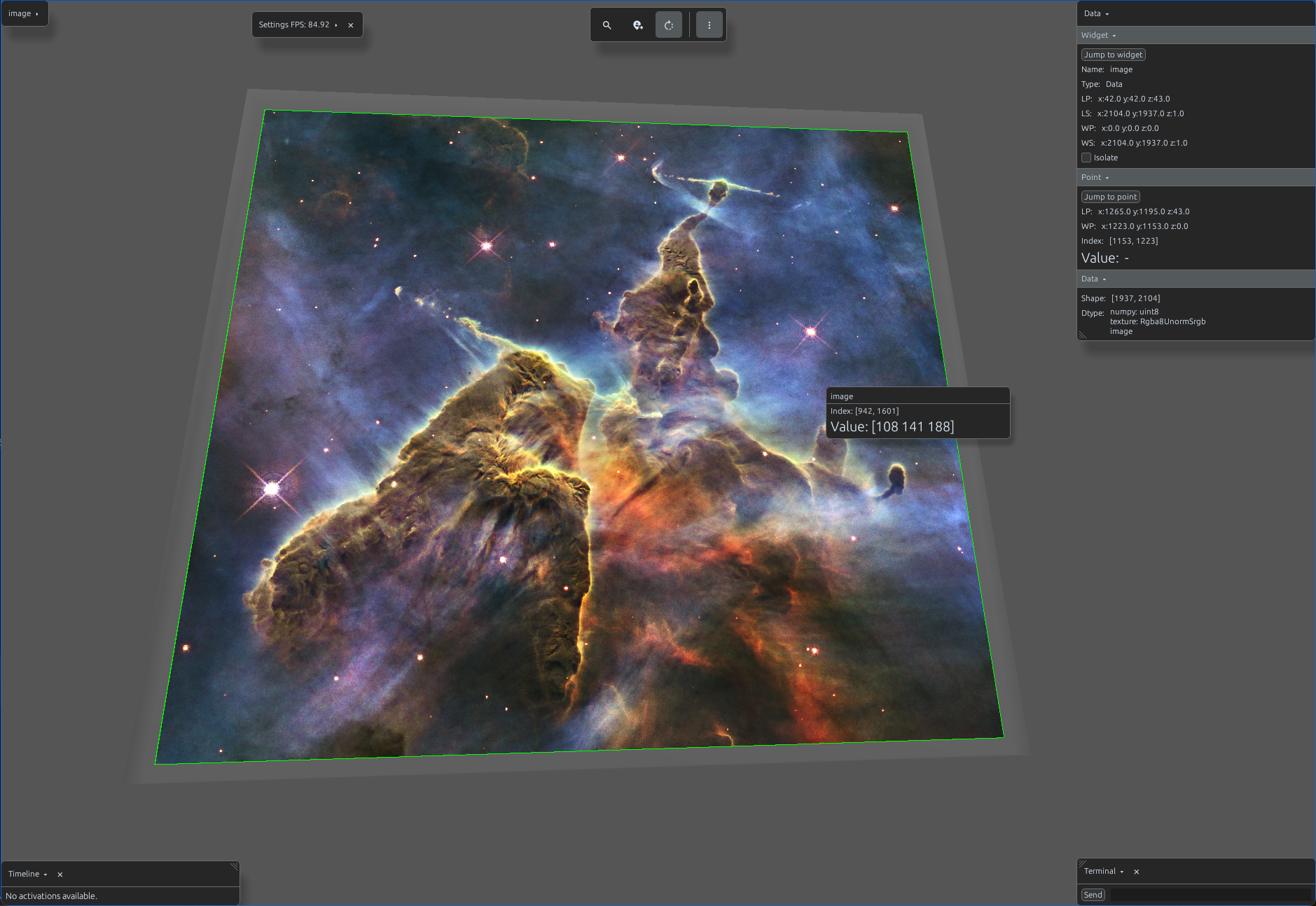
Task: Click the location pin with arrow icon
Action: pyautogui.click(x=638, y=25)
